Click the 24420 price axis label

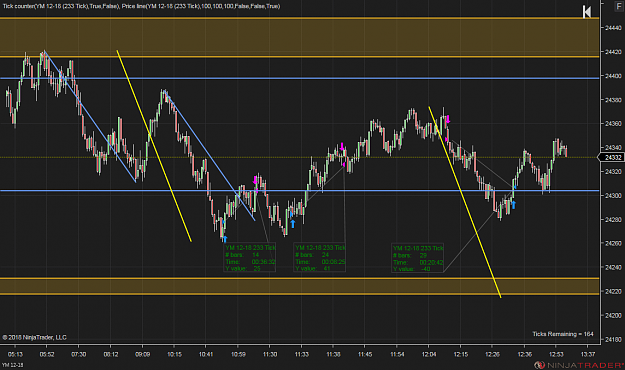613,51
